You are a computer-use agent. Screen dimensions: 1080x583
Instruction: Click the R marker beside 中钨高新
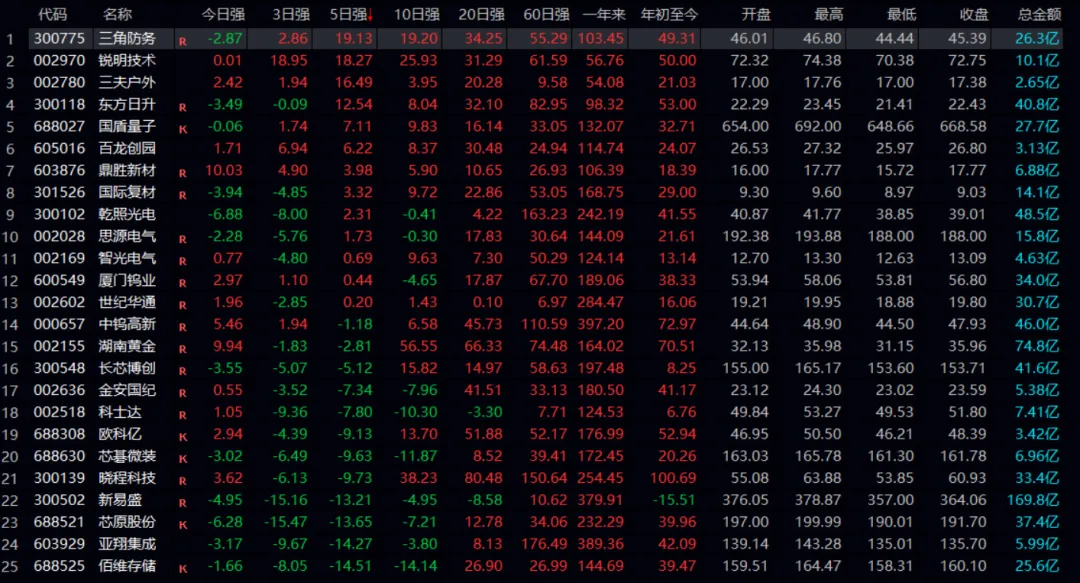pyautogui.click(x=183, y=327)
